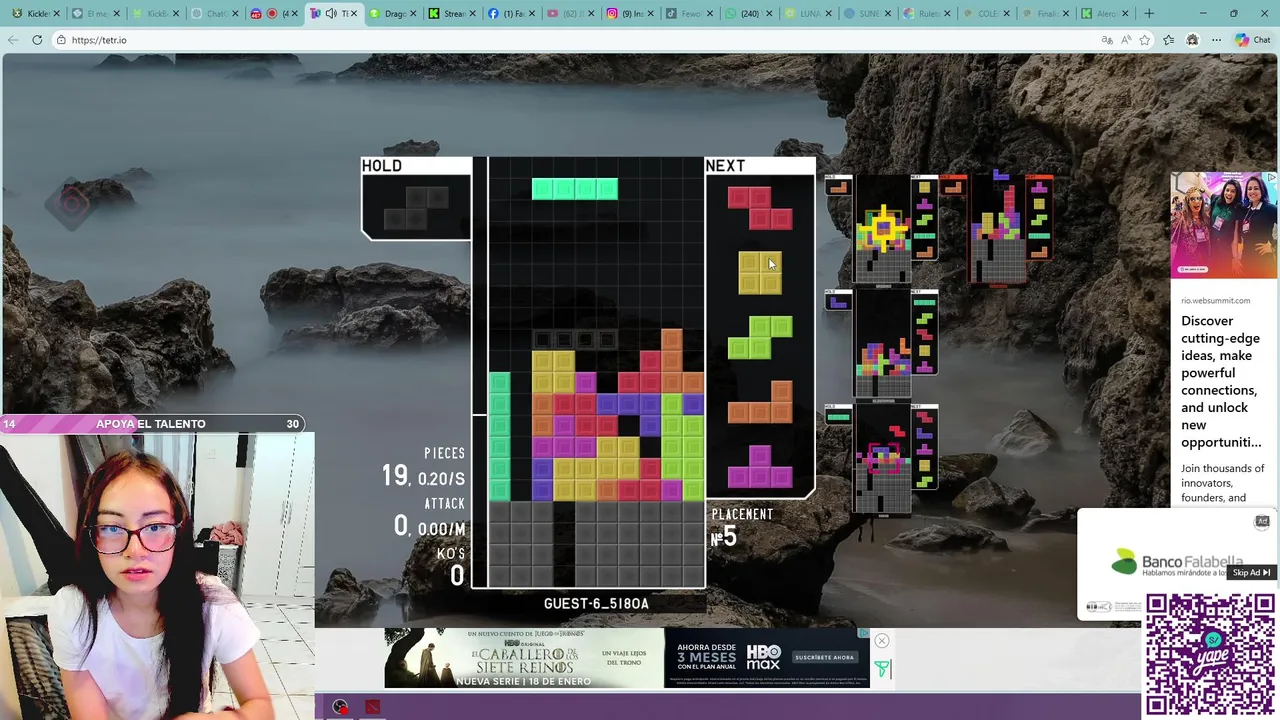Click the GUEST-6_5180A player name
The width and height of the screenshot is (1280, 720).
coord(596,603)
